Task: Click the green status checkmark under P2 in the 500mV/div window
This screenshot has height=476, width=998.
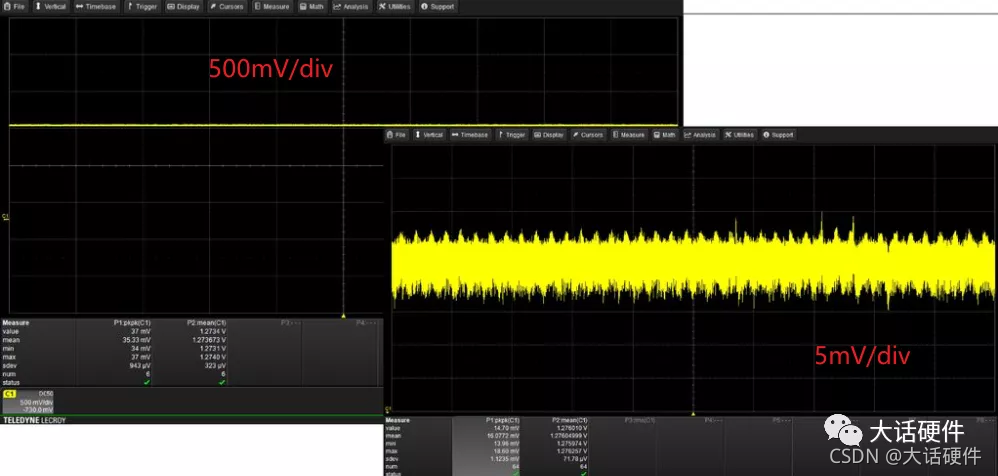Action: tap(221, 382)
